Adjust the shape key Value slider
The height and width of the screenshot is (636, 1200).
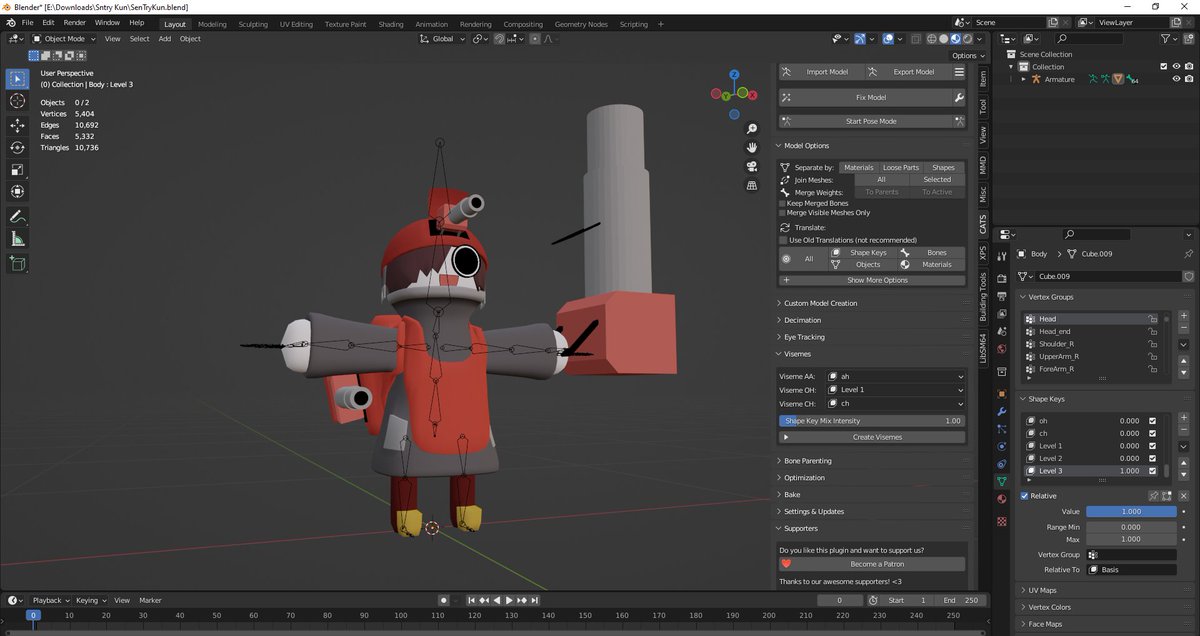pyautogui.click(x=1131, y=511)
